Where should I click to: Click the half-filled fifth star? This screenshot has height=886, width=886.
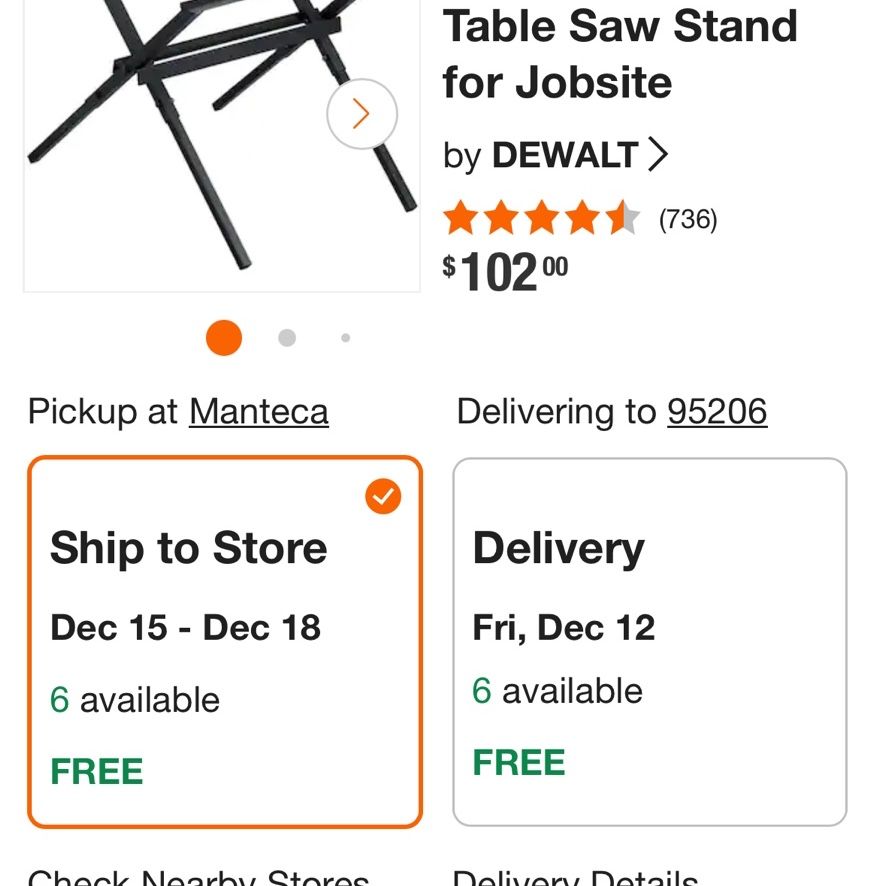coord(624,218)
